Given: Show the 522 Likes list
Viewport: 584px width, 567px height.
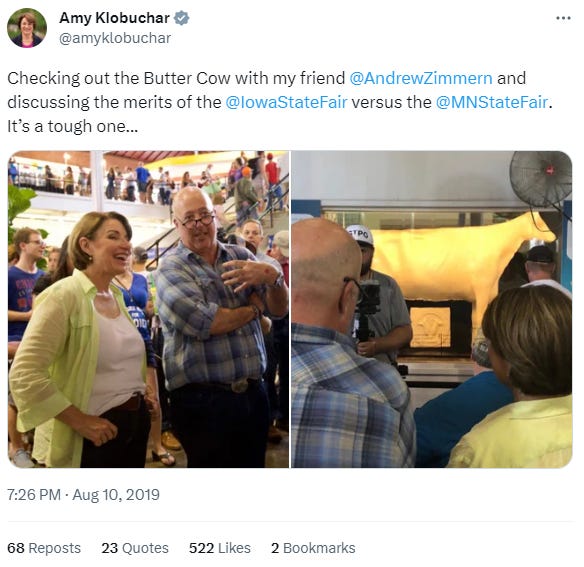Looking at the screenshot, I should (x=220, y=548).
